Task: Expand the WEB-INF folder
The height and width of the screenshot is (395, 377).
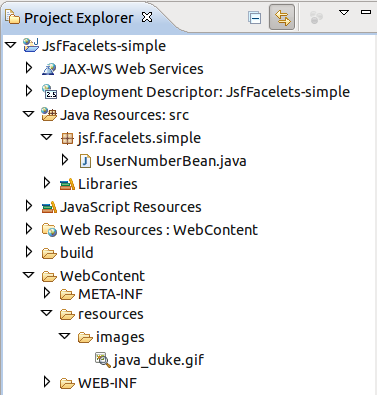Action: tap(47, 382)
